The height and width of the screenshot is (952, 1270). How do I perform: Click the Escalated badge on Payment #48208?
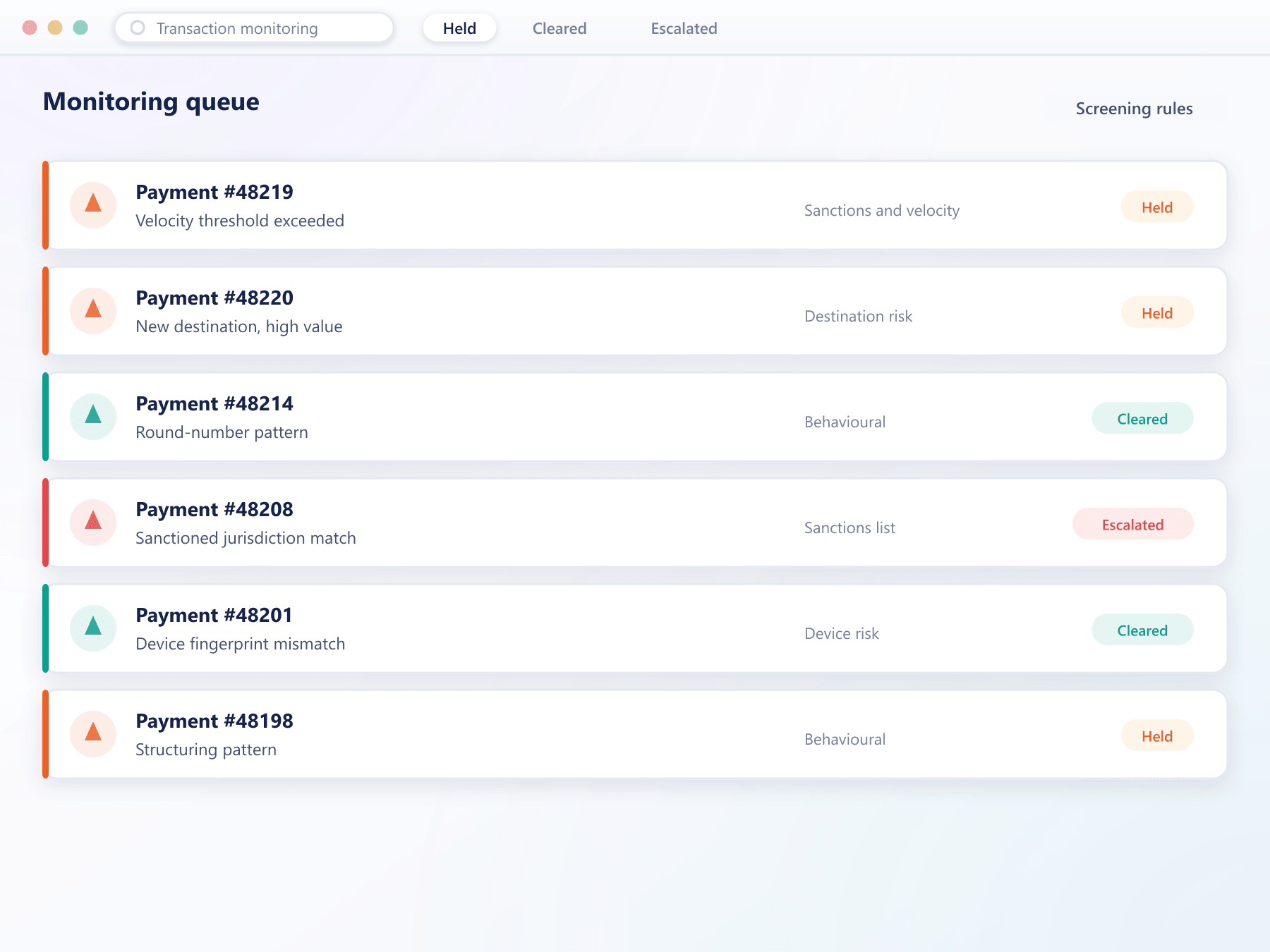[x=1132, y=525]
